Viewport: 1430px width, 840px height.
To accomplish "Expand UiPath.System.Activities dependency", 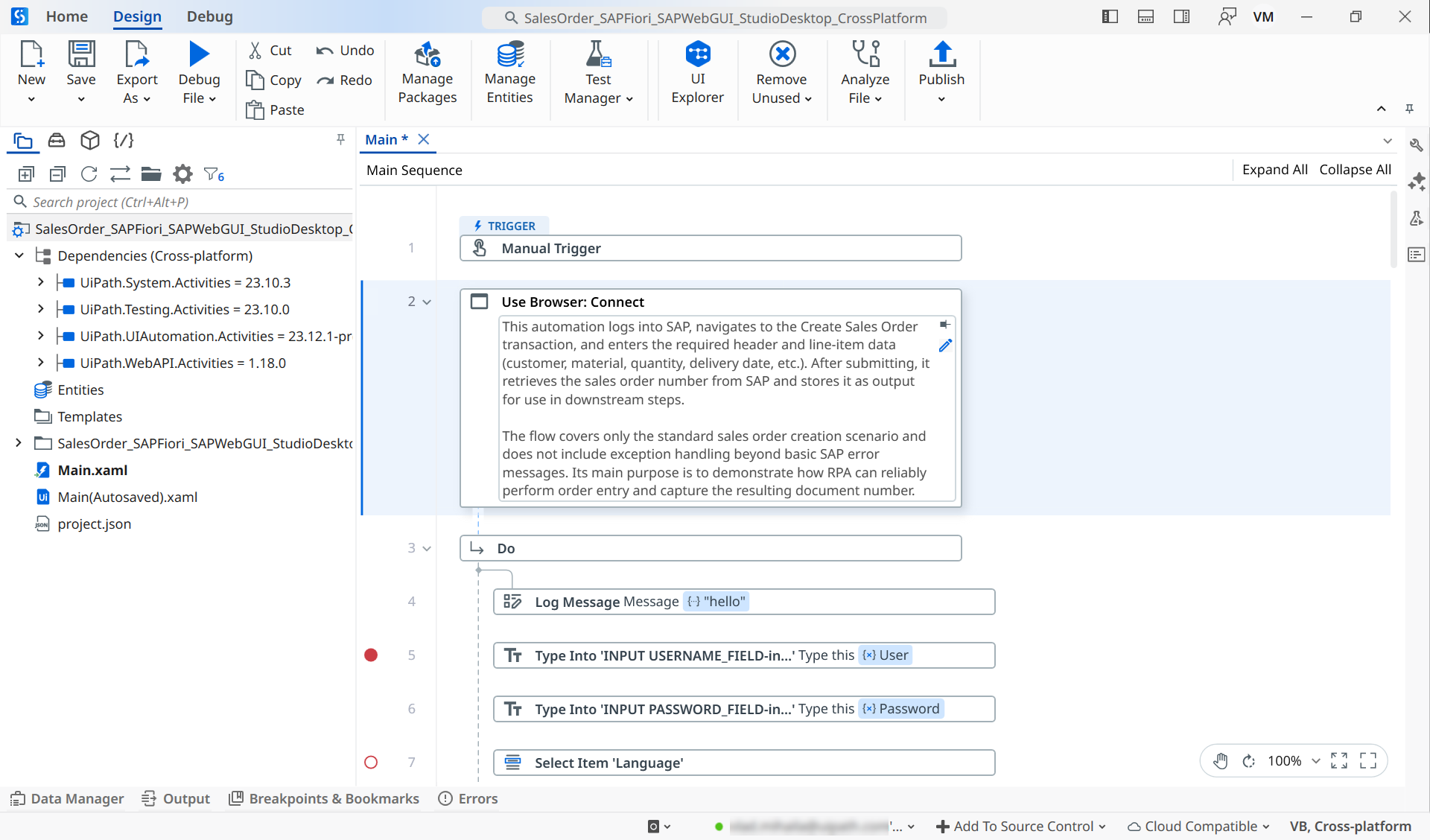I will 41,283.
